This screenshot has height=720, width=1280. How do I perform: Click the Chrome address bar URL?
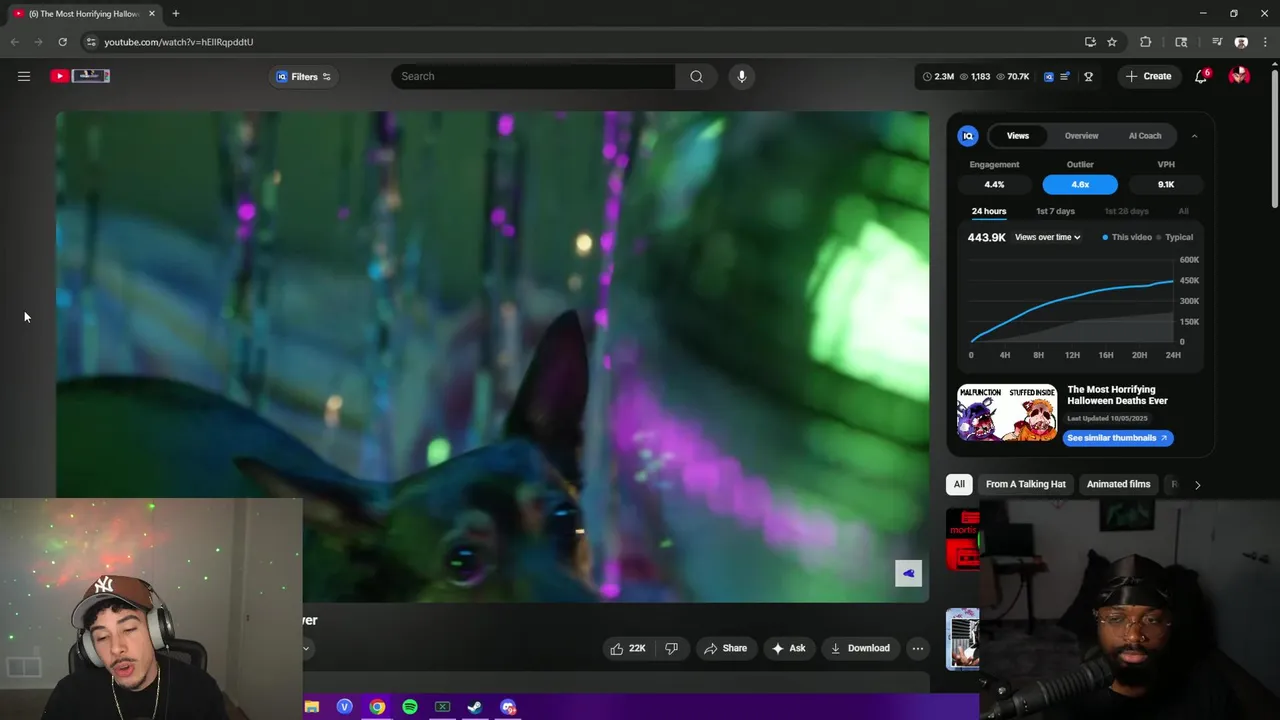tap(179, 42)
